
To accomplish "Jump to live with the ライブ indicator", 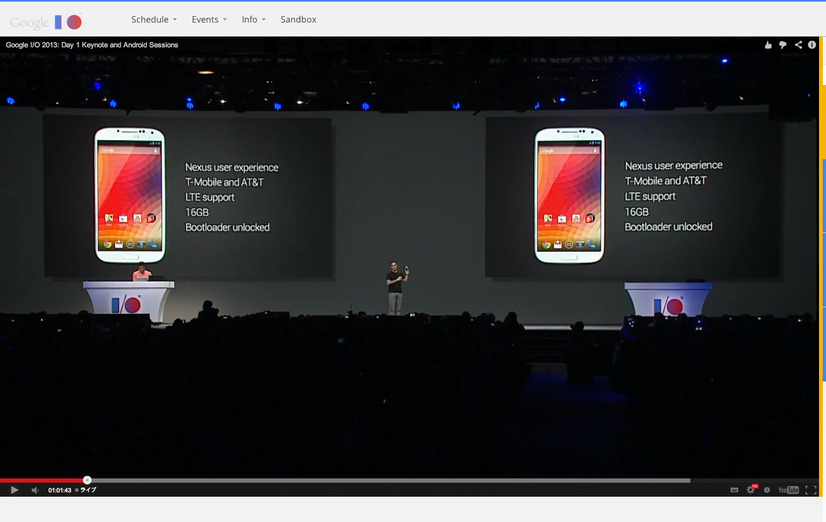I will click(x=85, y=490).
